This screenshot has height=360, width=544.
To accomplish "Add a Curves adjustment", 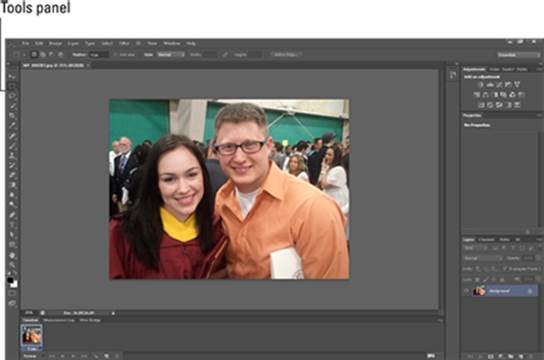I will coord(499,85).
